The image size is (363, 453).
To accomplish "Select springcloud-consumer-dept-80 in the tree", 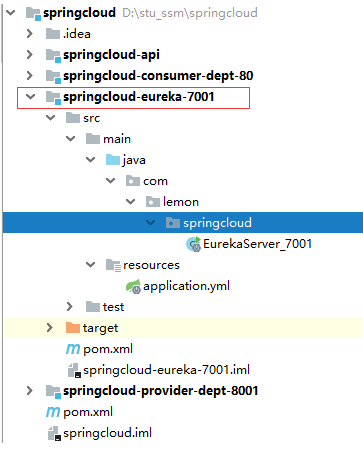I will (x=158, y=76).
